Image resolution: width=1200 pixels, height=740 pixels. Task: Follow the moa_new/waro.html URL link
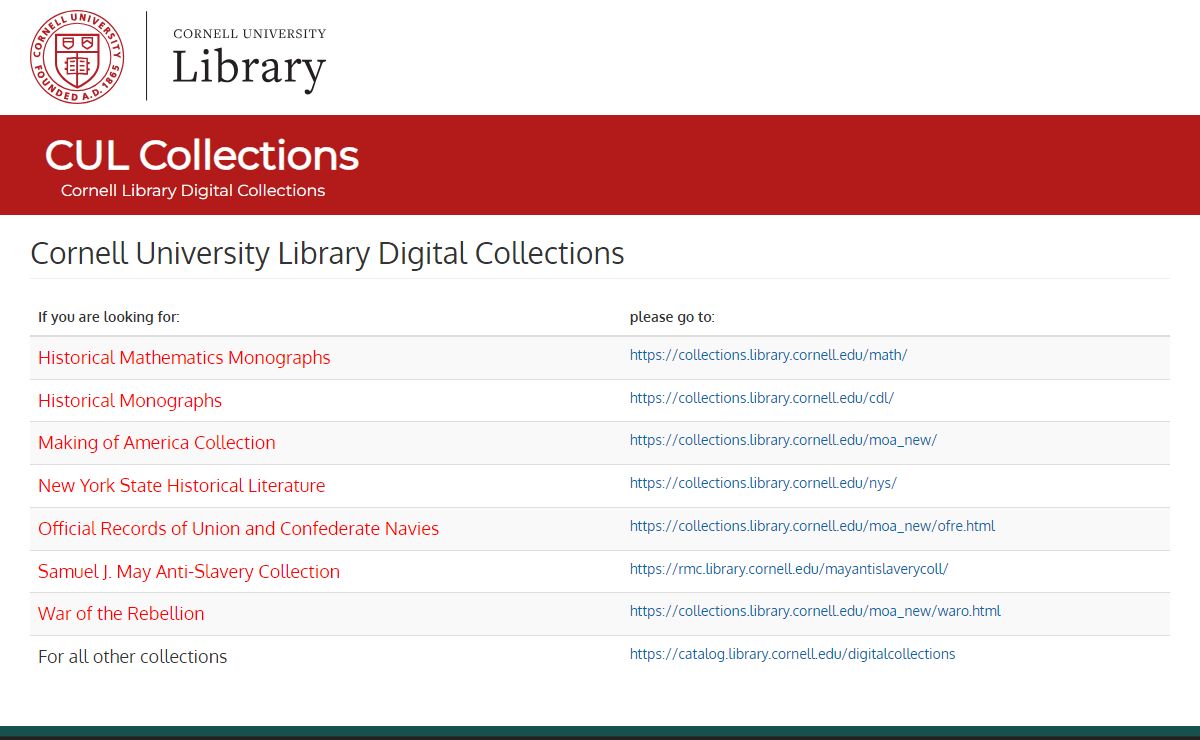(815, 610)
